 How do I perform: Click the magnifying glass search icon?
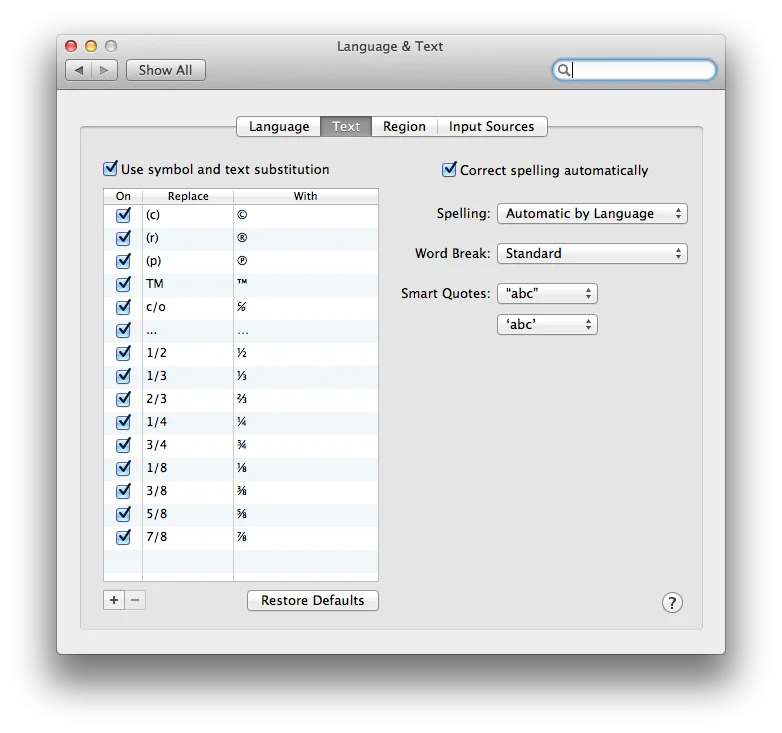click(563, 70)
